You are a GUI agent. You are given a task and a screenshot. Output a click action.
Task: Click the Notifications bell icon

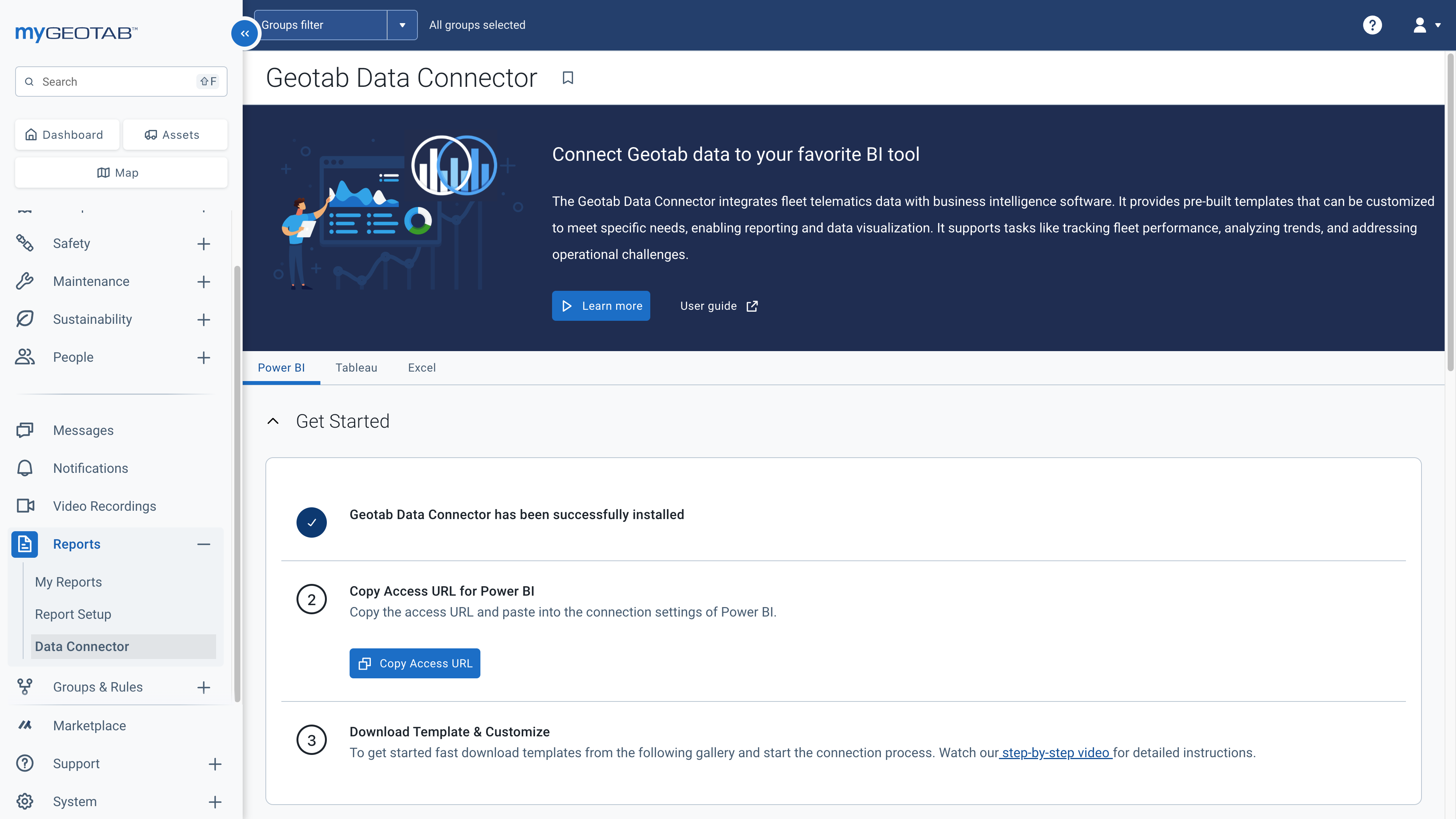click(25, 468)
